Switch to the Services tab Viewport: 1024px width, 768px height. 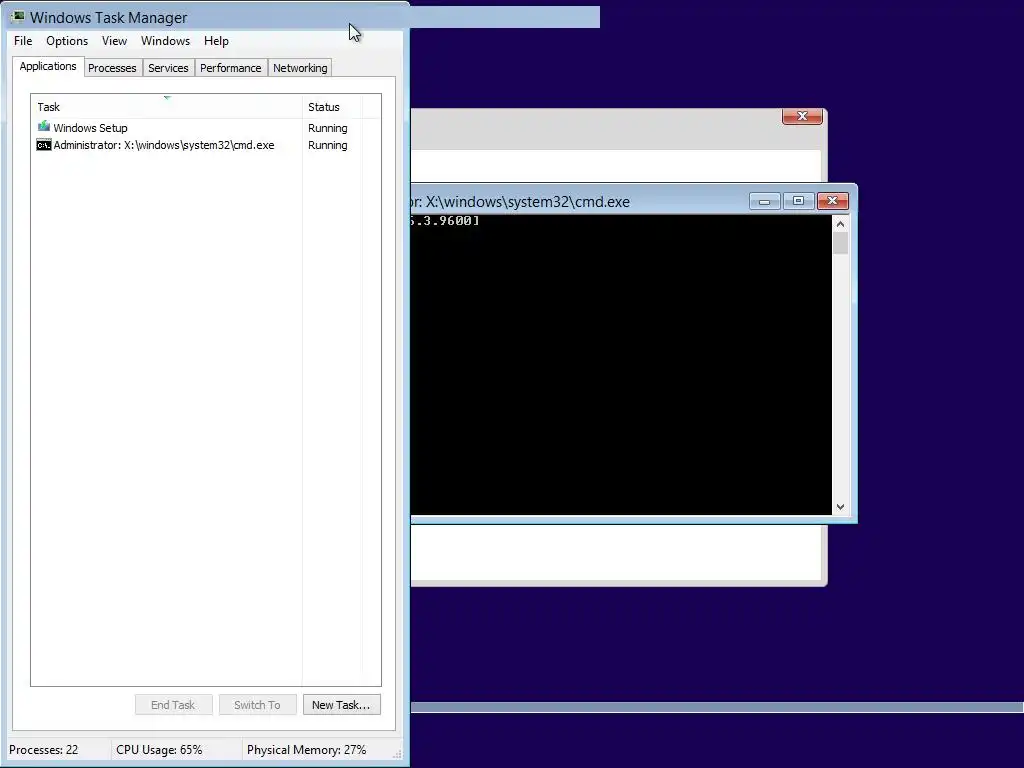pyautogui.click(x=168, y=68)
